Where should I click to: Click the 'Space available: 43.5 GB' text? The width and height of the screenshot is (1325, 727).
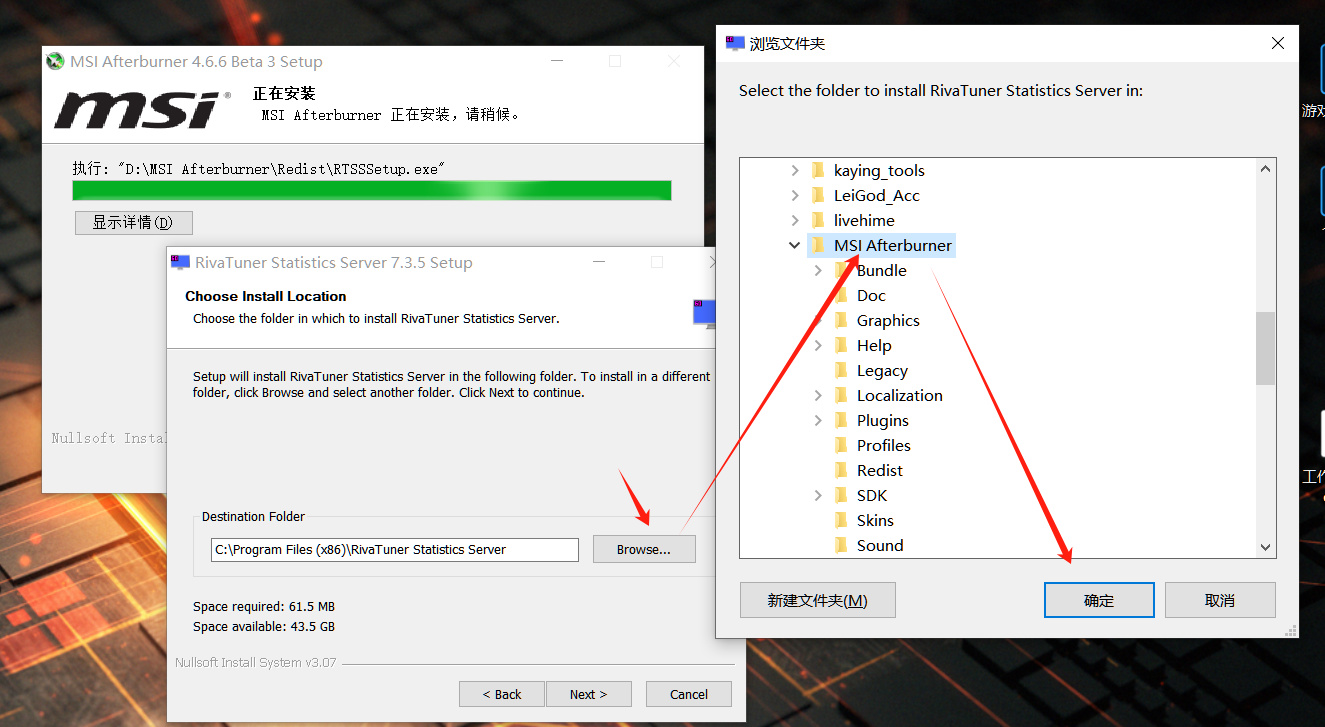point(264,627)
